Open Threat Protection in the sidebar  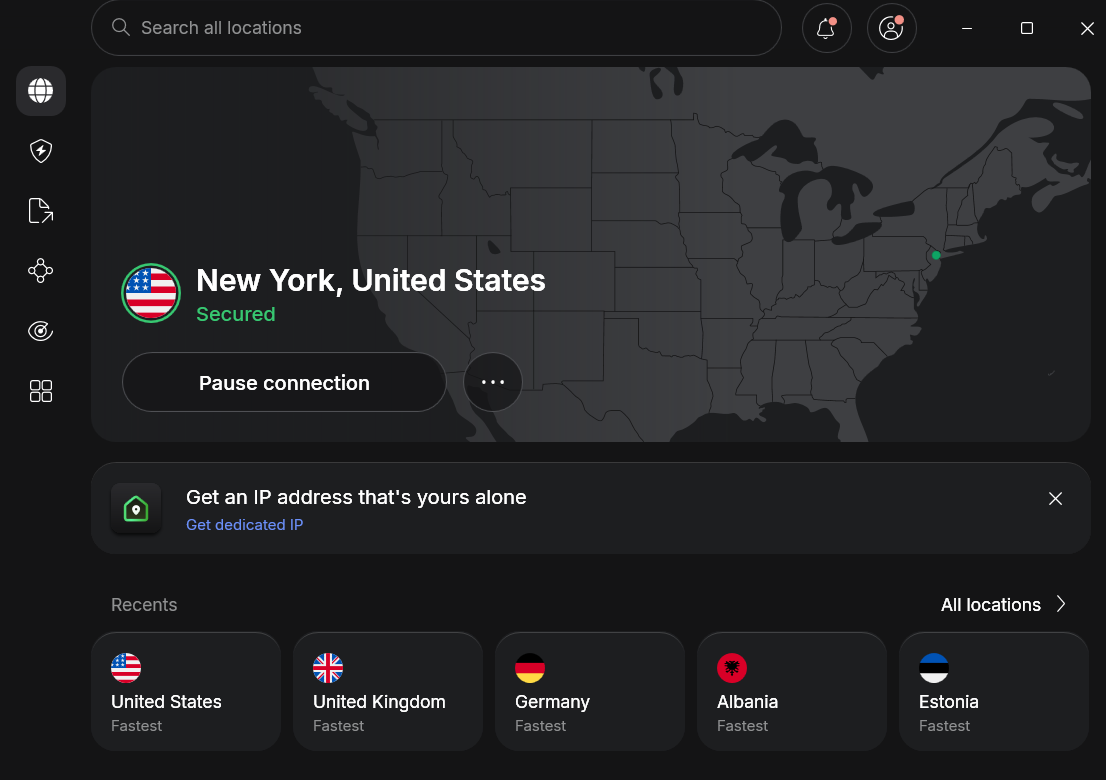[40, 150]
